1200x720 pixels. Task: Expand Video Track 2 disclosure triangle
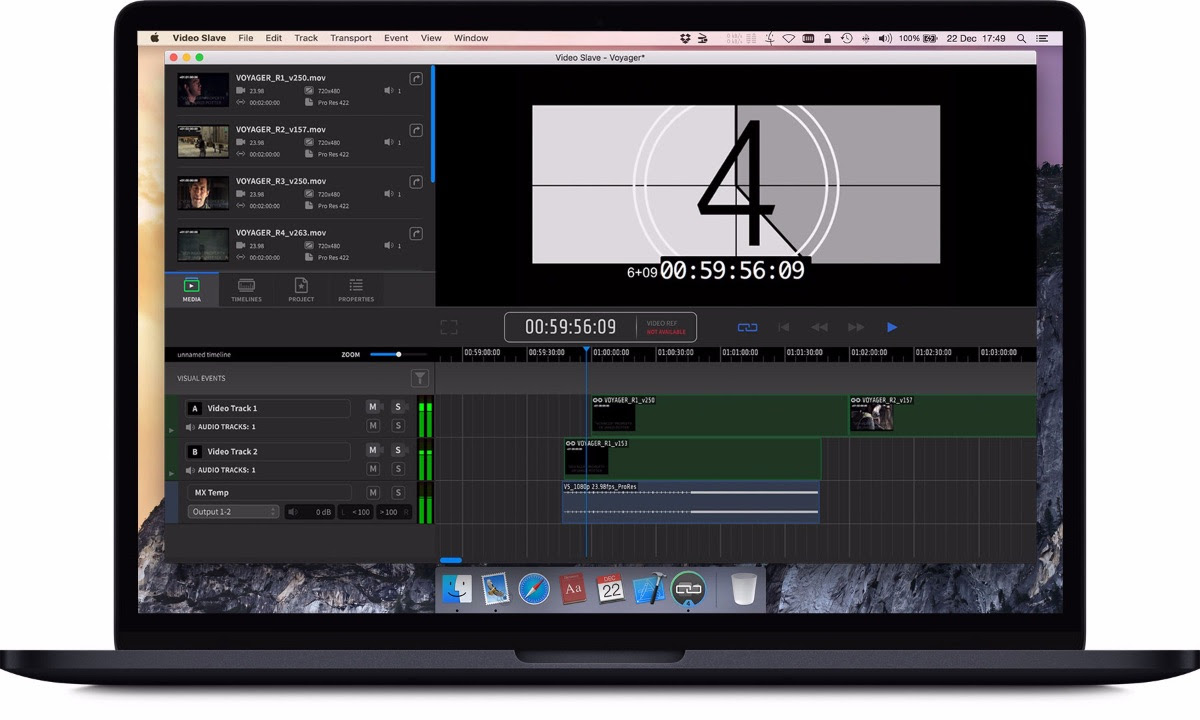coord(171,473)
